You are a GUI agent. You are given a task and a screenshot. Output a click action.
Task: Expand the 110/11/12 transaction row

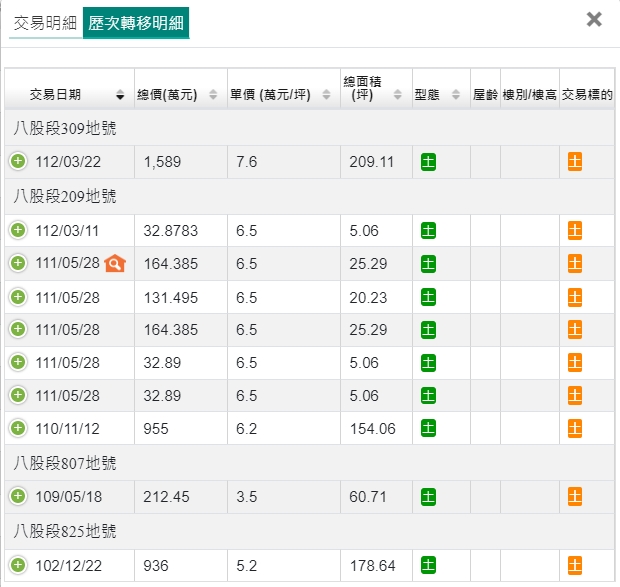(18, 428)
